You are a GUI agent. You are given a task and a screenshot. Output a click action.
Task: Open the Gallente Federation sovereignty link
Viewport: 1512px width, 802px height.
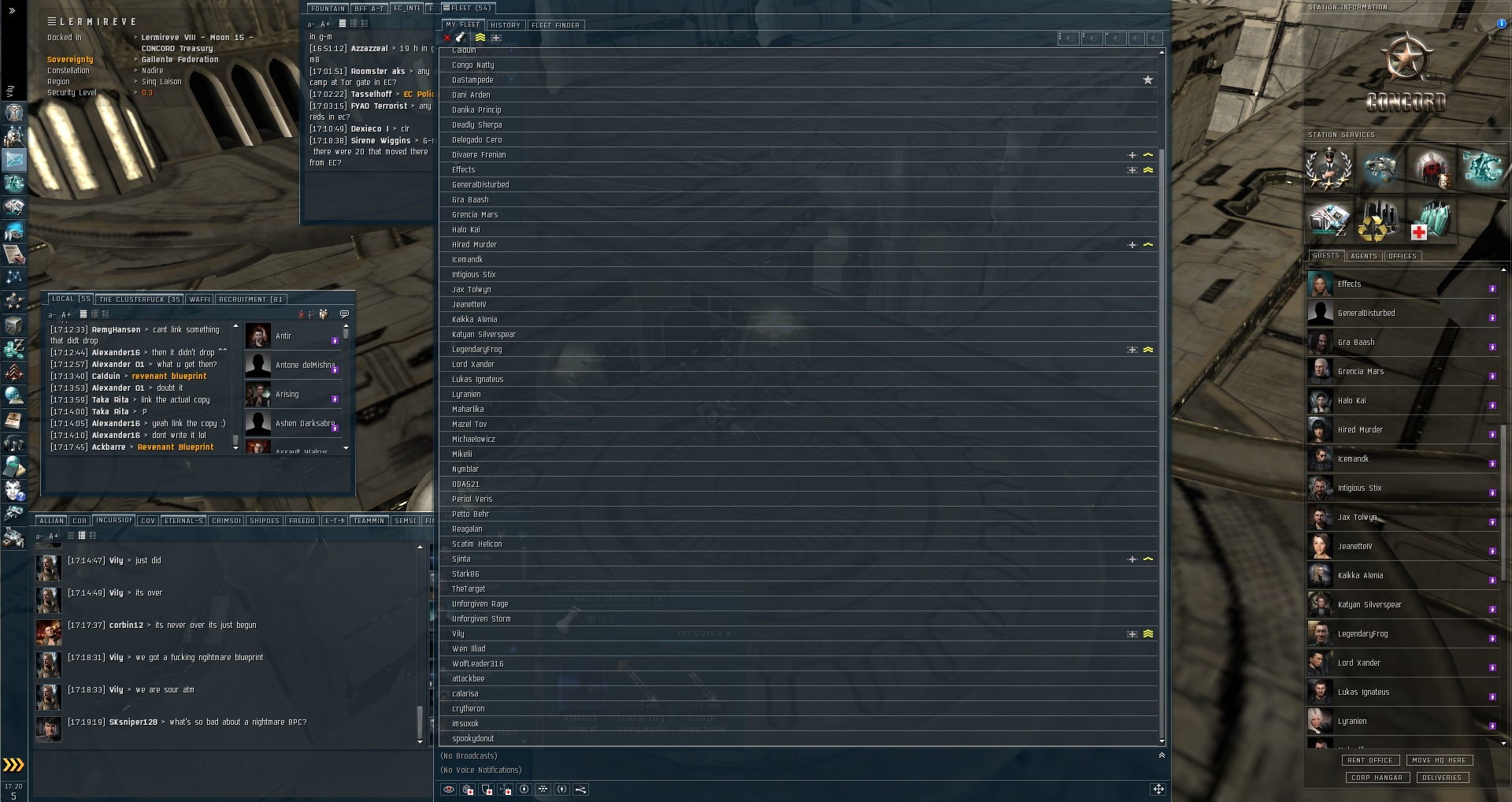tap(180, 60)
